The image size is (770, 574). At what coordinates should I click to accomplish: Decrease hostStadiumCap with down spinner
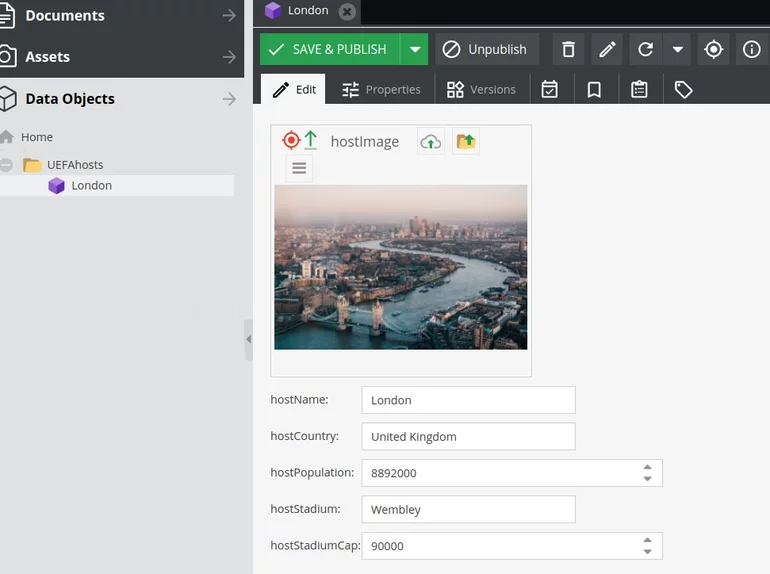coord(647,551)
